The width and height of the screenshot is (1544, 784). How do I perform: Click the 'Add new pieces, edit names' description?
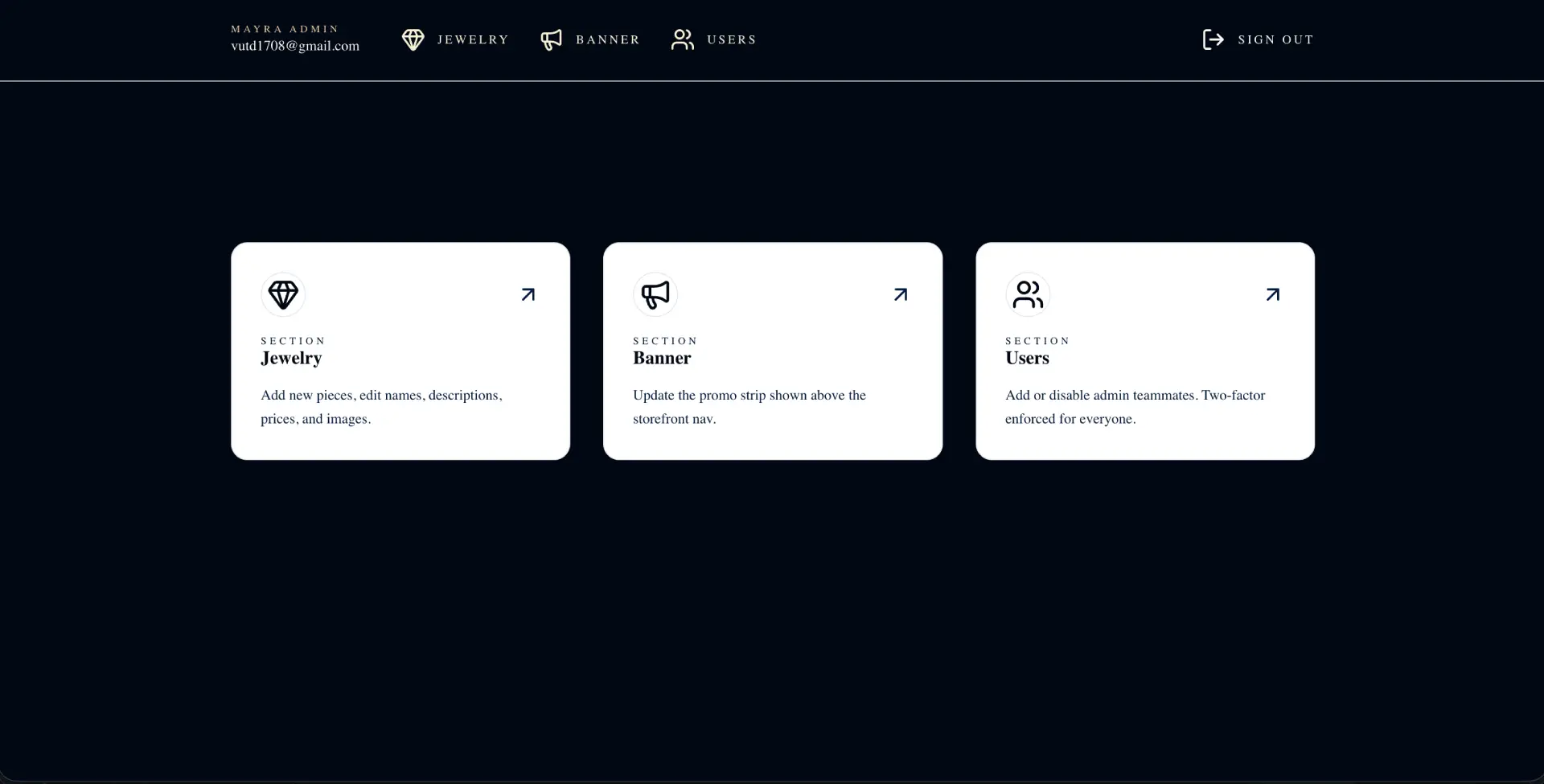point(381,407)
